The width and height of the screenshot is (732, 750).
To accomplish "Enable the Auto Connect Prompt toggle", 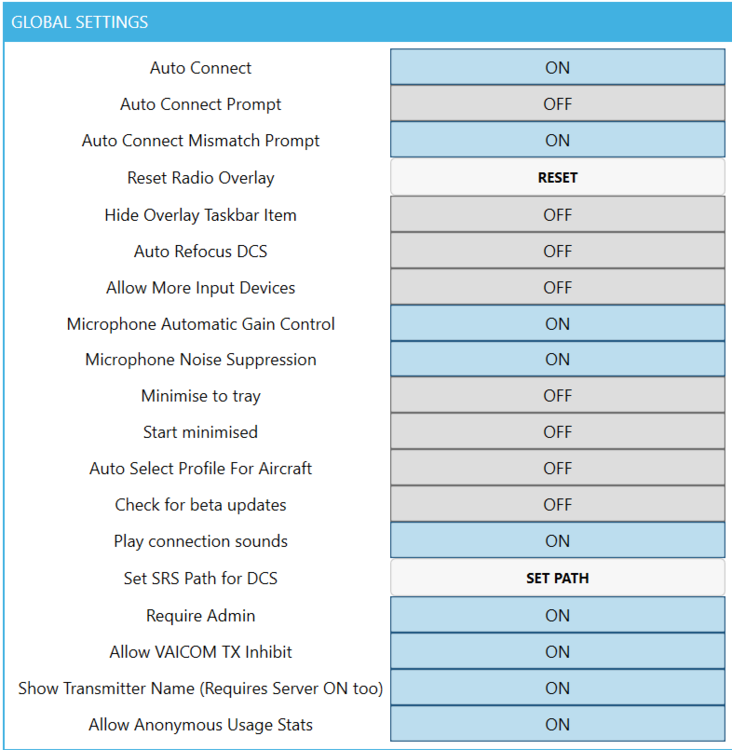I will coord(557,104).
